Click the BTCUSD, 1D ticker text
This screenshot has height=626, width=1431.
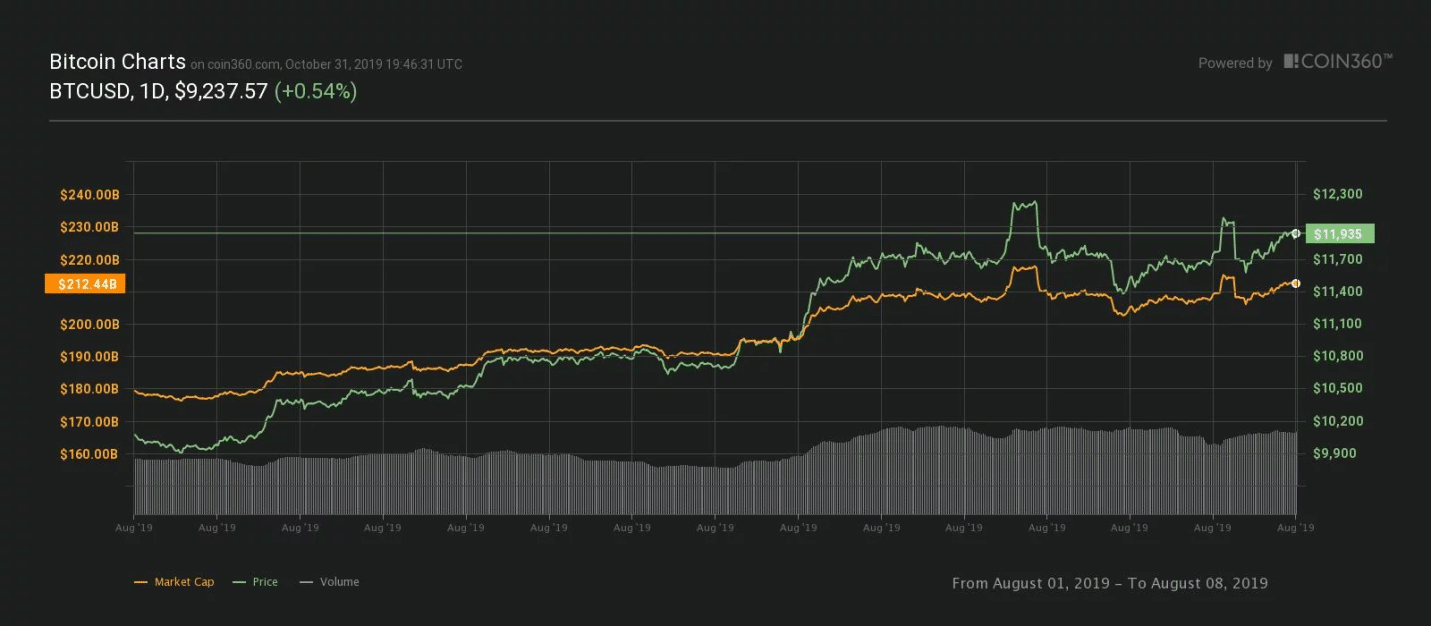pos(108,91)
